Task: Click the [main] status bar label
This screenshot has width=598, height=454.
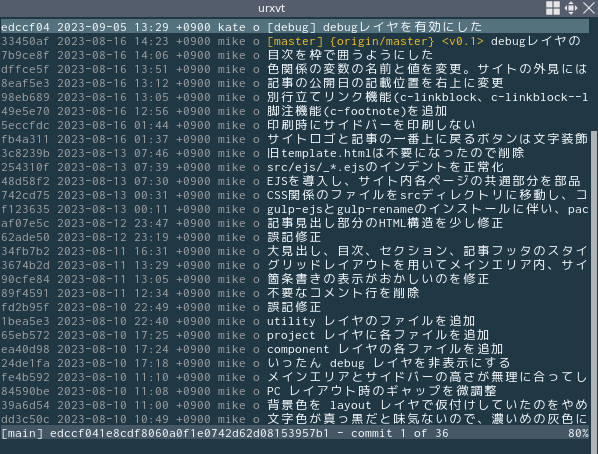Action: tap(22, 433)
